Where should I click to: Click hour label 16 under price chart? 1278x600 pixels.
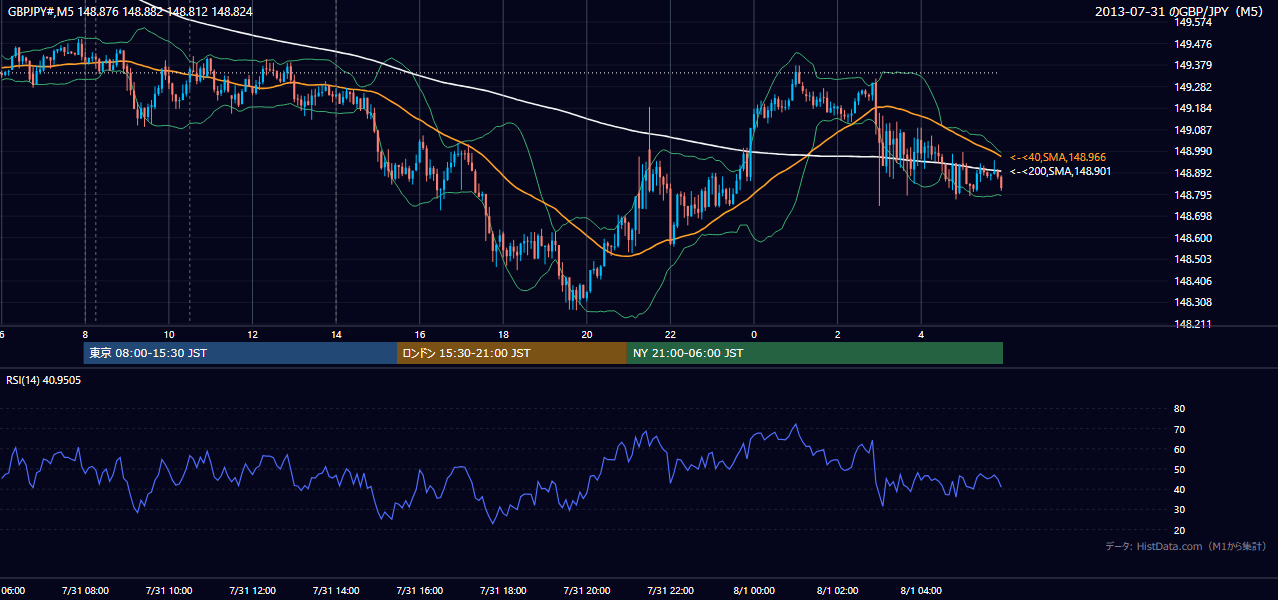420,334
